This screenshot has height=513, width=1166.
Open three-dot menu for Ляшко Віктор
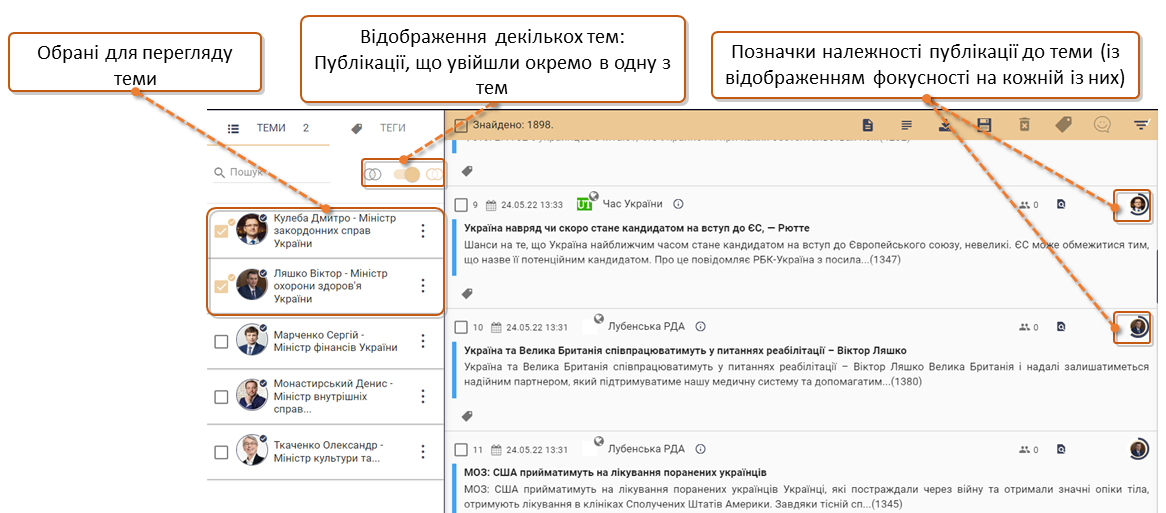423,286
